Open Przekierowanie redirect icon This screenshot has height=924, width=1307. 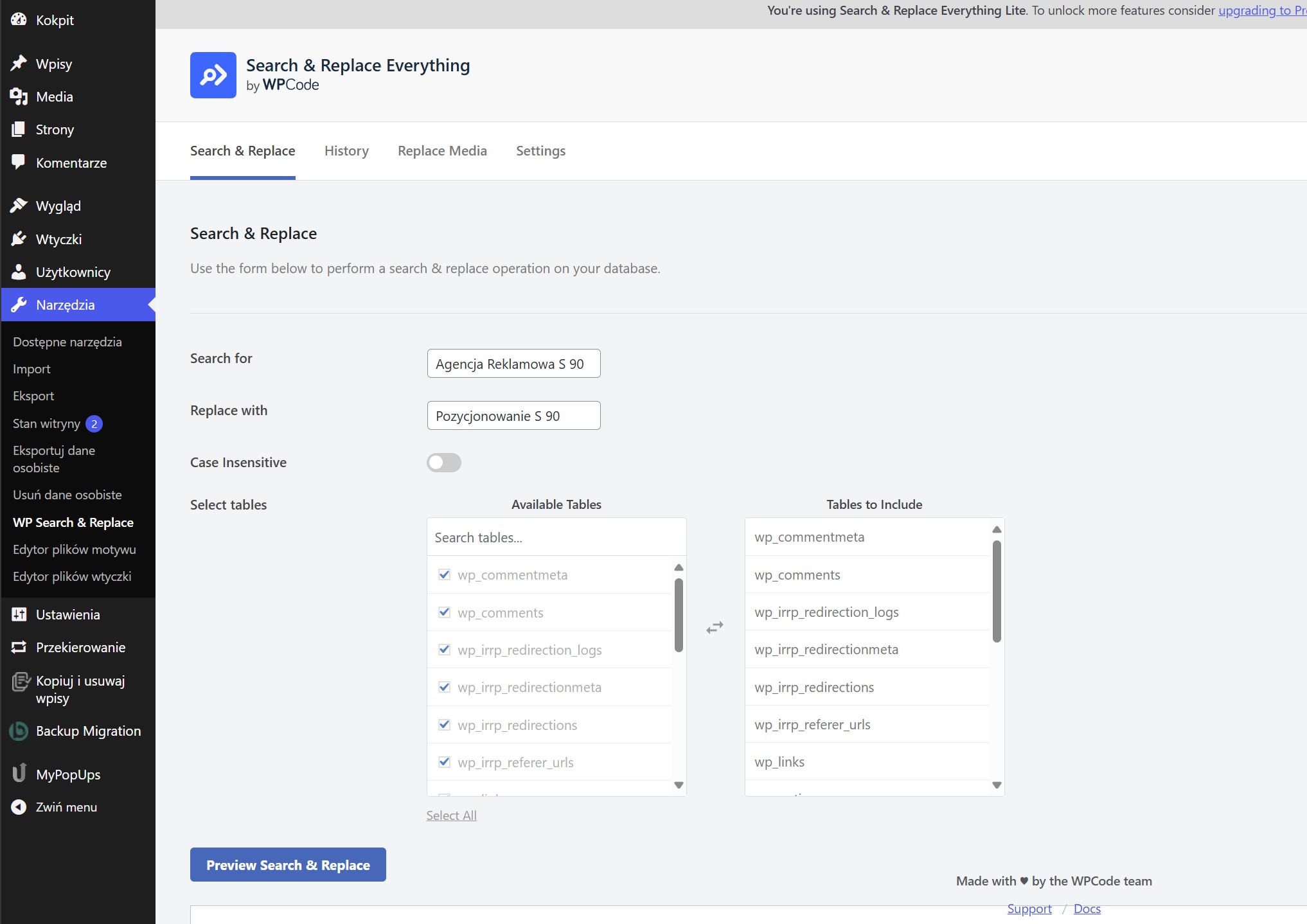[x=19, y=647]
